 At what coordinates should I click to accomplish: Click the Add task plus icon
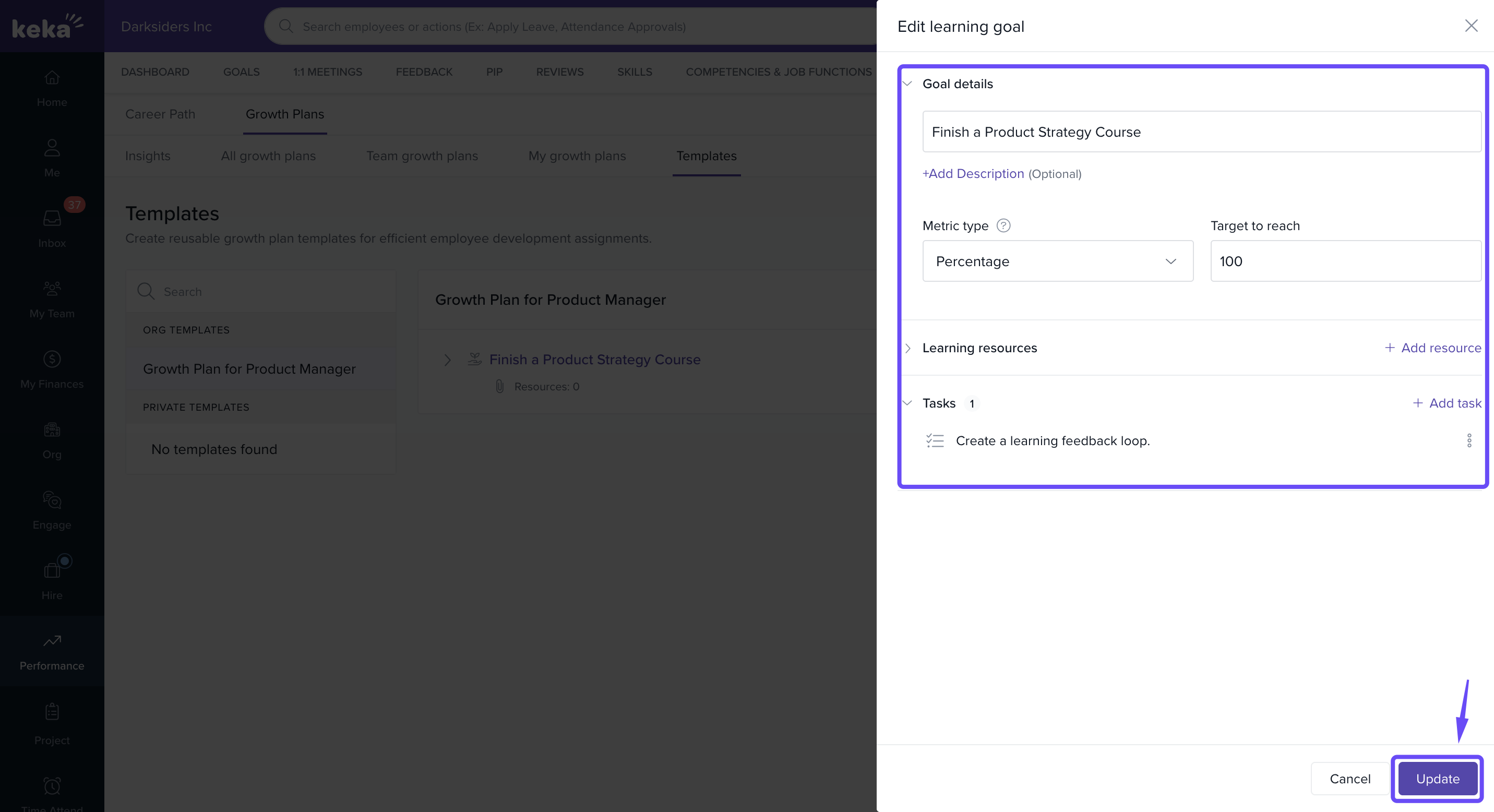coord(1417,403)
